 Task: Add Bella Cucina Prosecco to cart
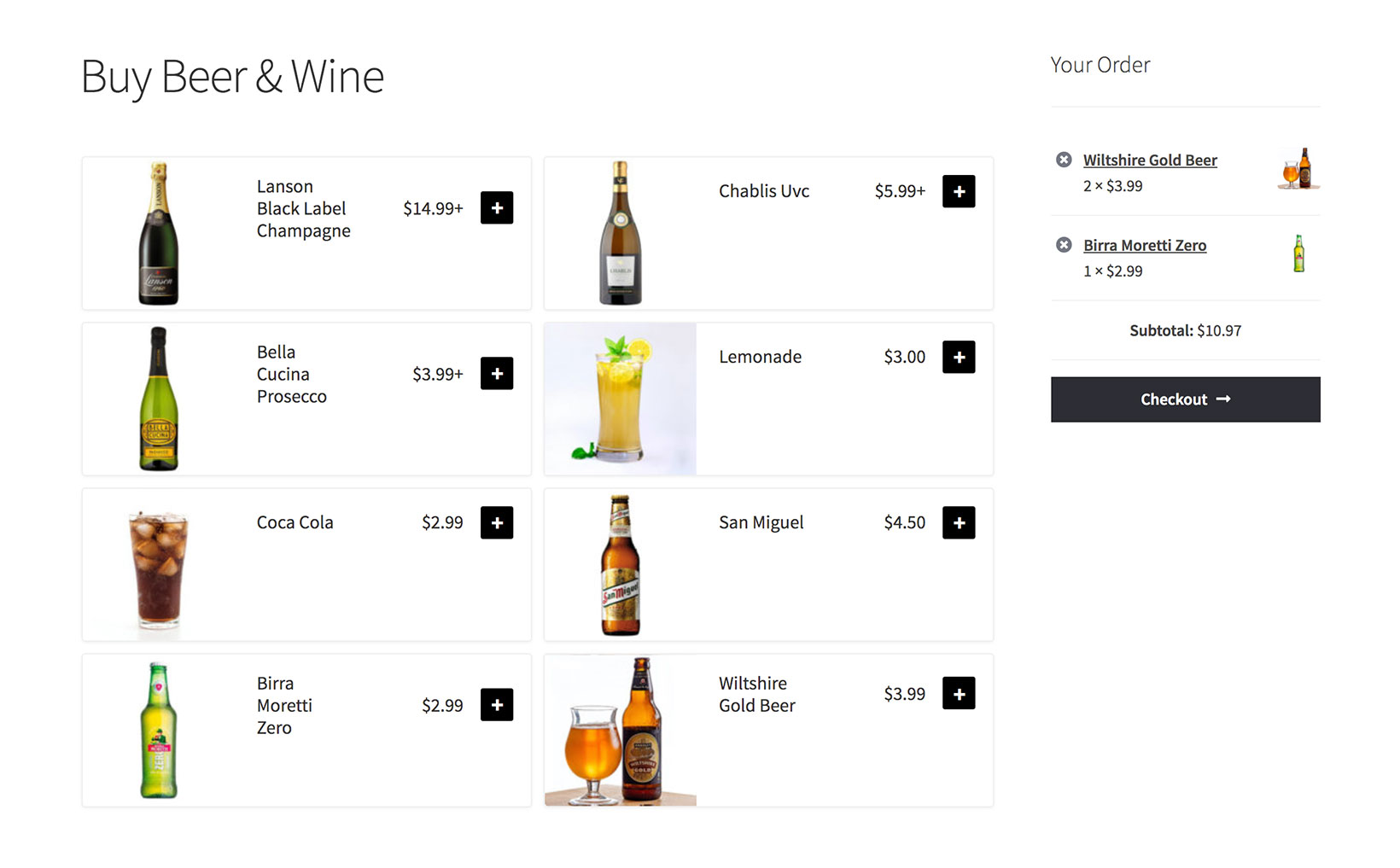click(x=497, y=373)
